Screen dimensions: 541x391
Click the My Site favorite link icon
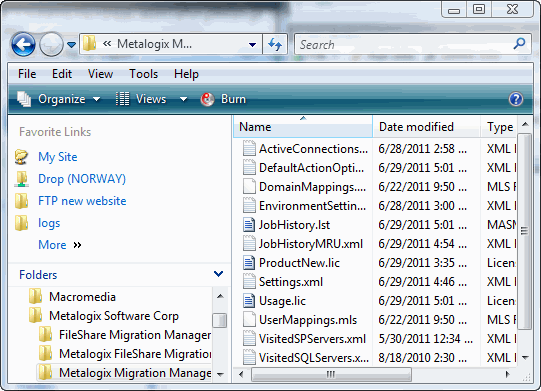[x=21, y=157]
